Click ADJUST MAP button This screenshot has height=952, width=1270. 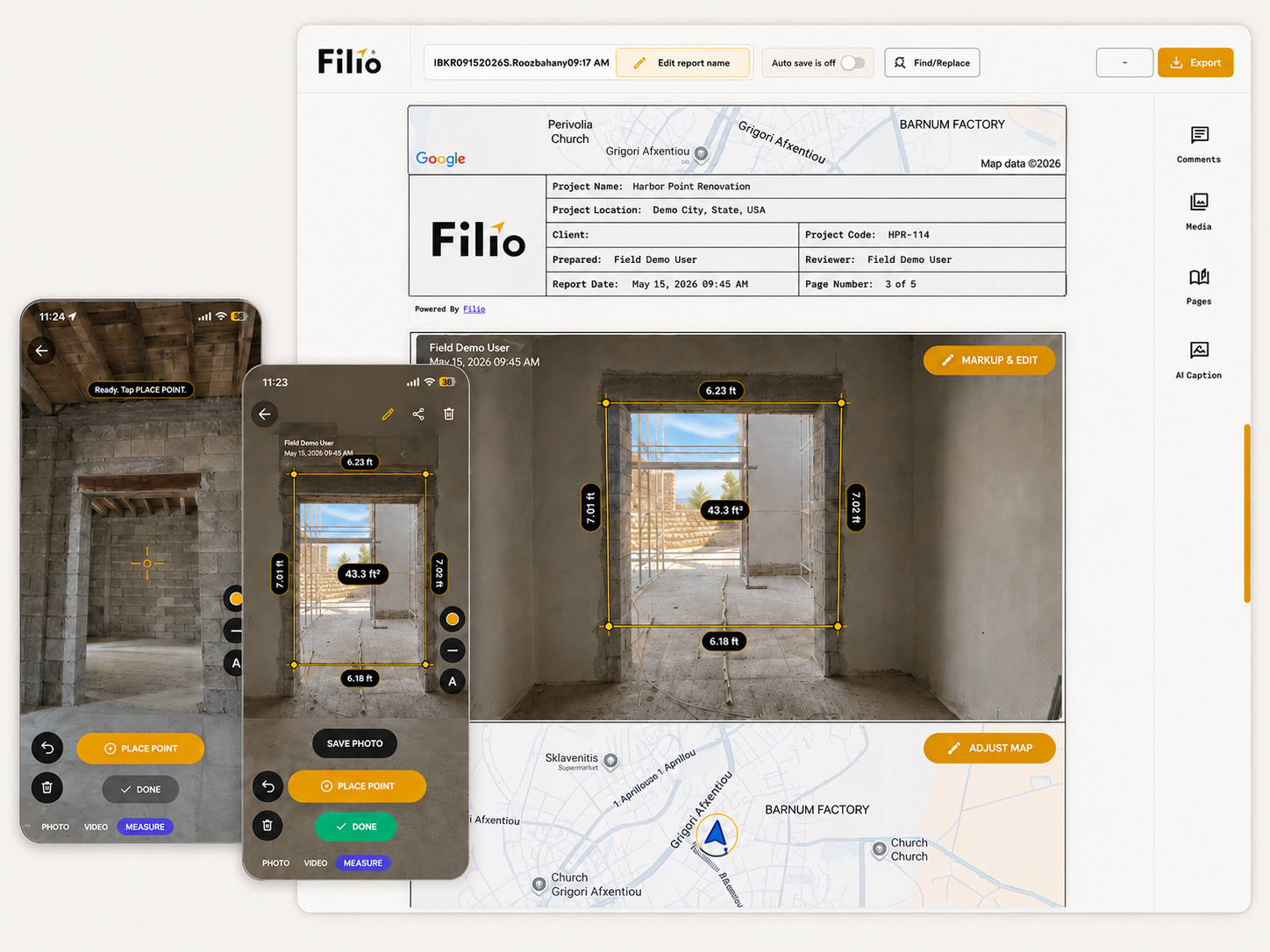989,748
